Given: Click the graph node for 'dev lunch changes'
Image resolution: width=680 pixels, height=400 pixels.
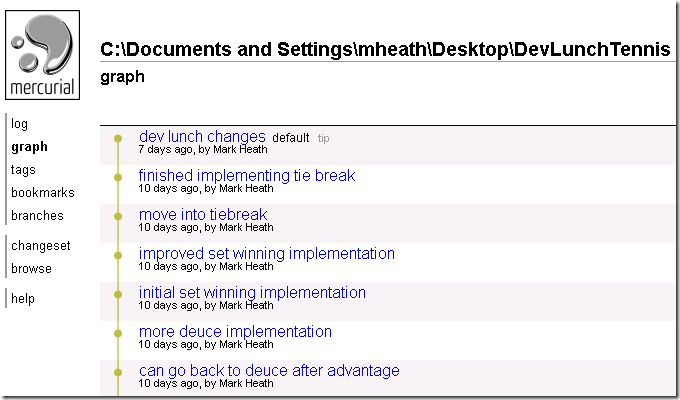Looking at the screenshot, I should coord(118,138).
